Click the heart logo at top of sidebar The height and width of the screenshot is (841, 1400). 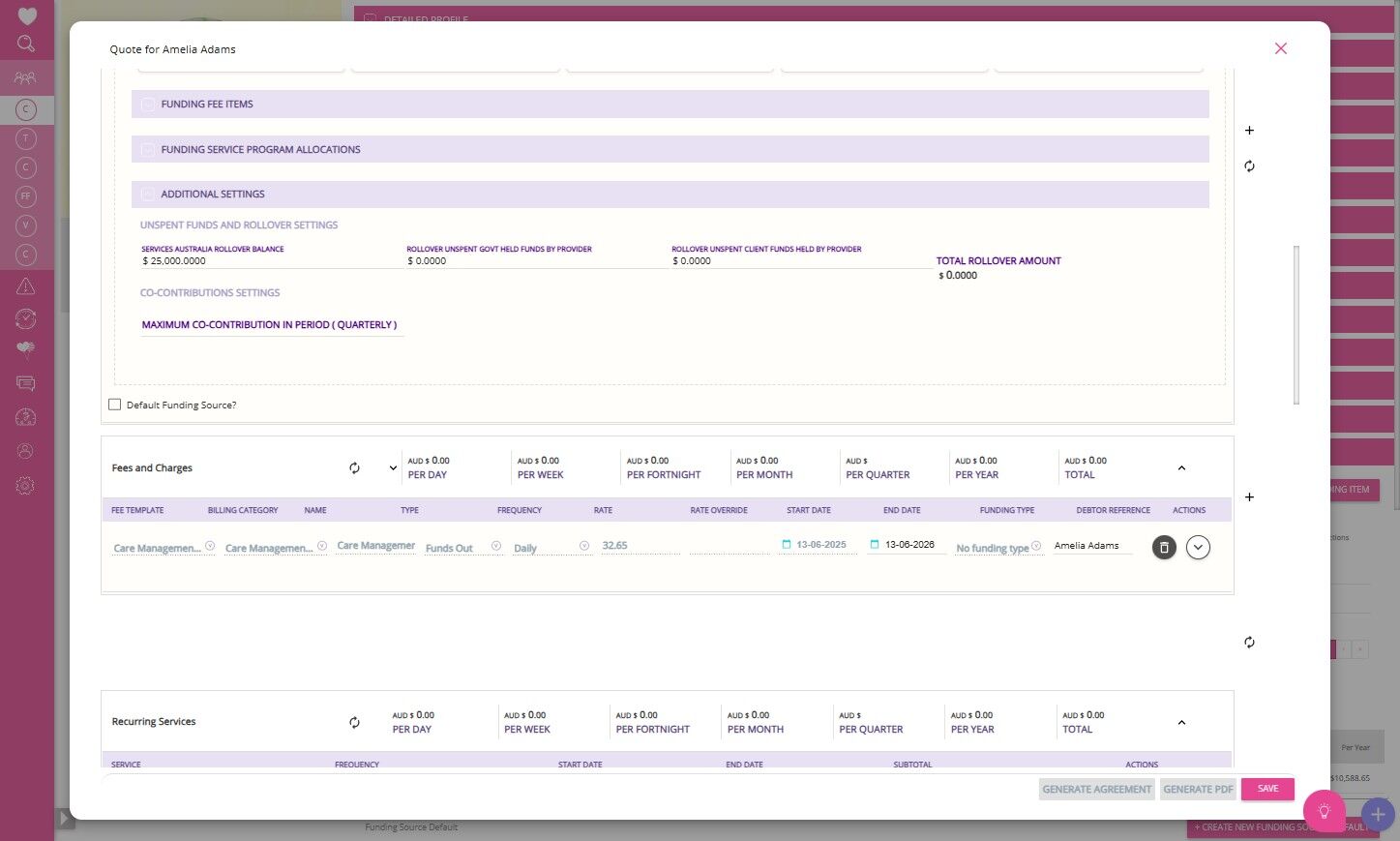(27, 15)
